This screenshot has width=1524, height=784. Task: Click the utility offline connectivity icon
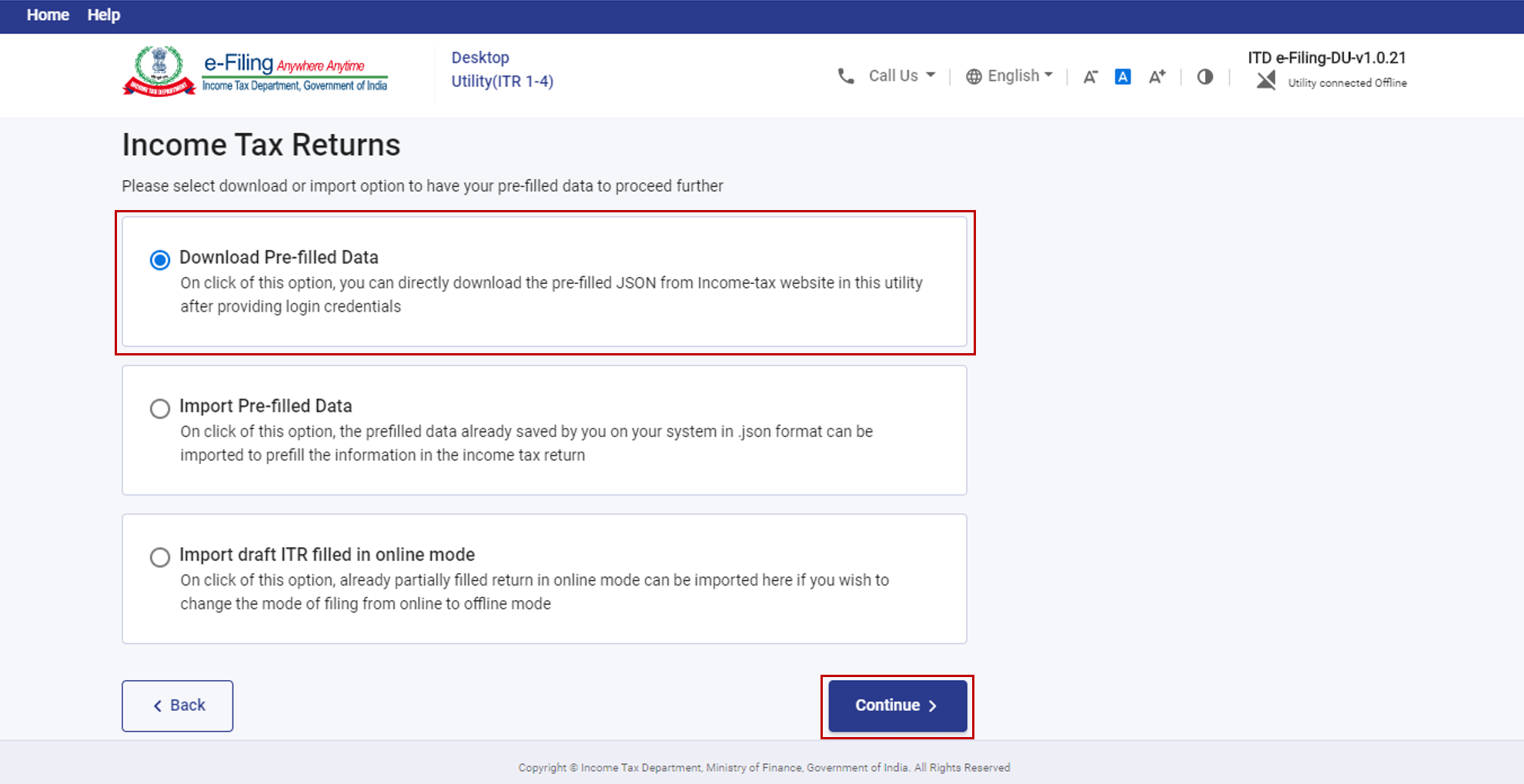pyautogui.click(x=1265, y=80)
